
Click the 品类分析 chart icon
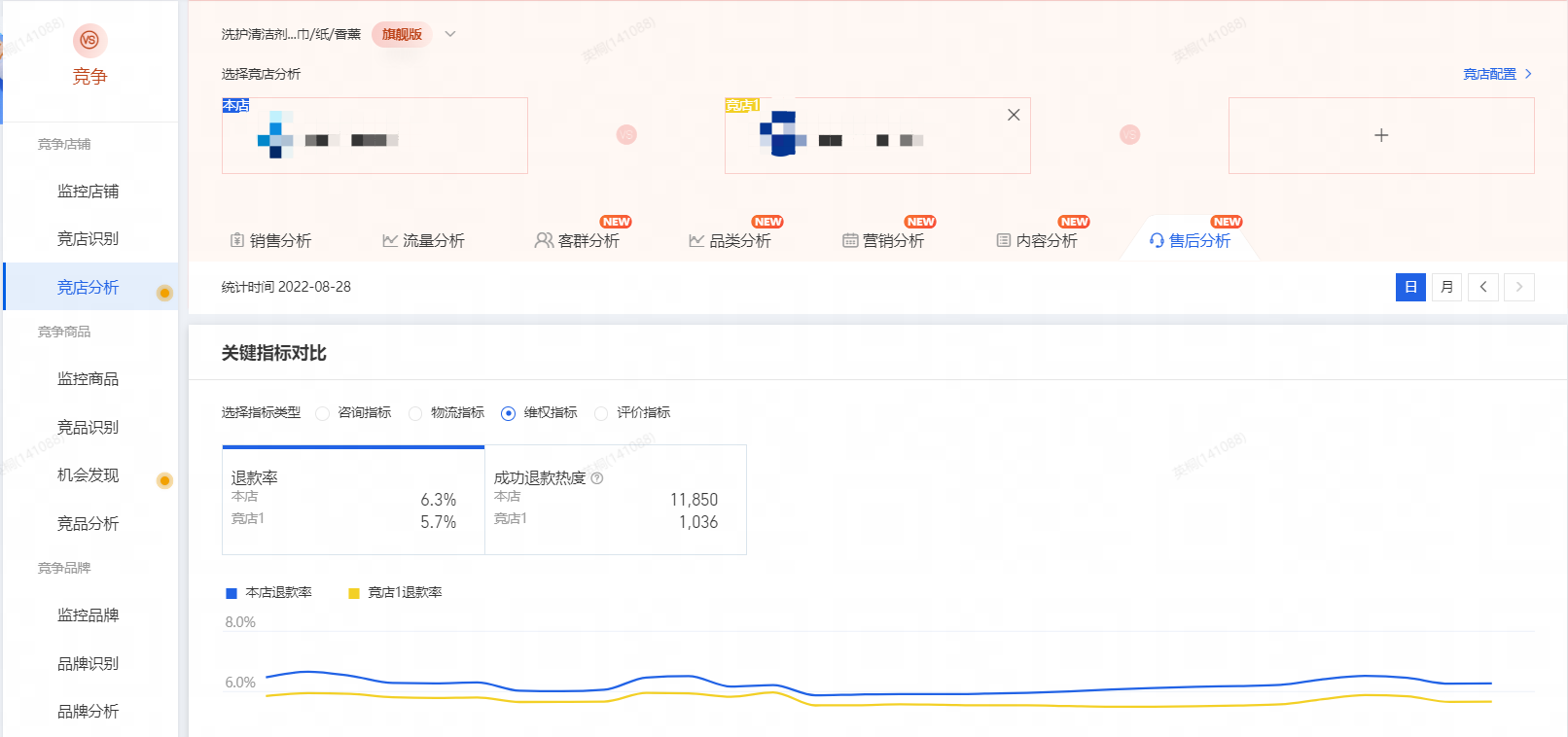[x=696, y=240]
